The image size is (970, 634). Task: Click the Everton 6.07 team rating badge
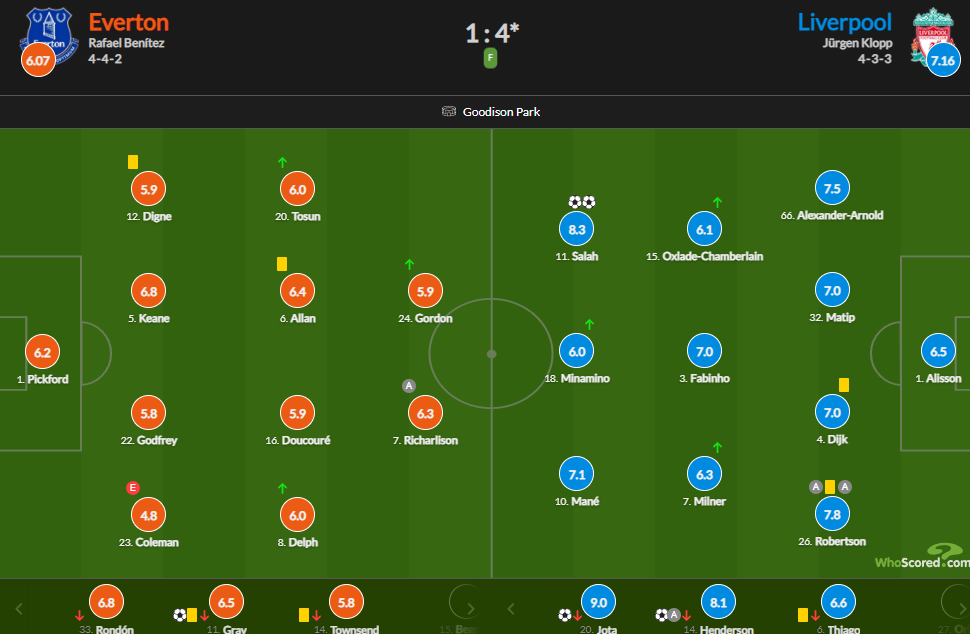[x=38, y=60]
